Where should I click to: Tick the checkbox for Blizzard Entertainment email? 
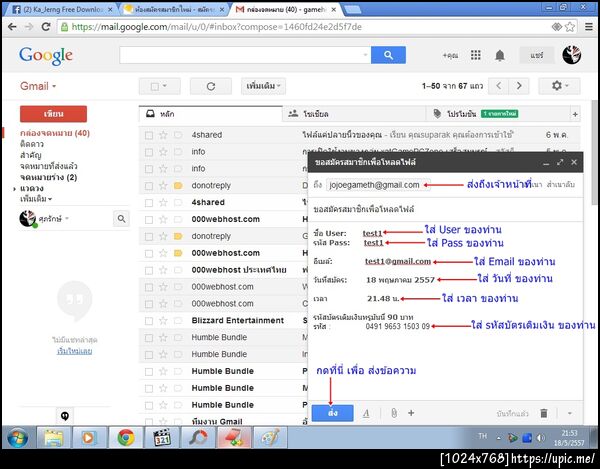149,321
